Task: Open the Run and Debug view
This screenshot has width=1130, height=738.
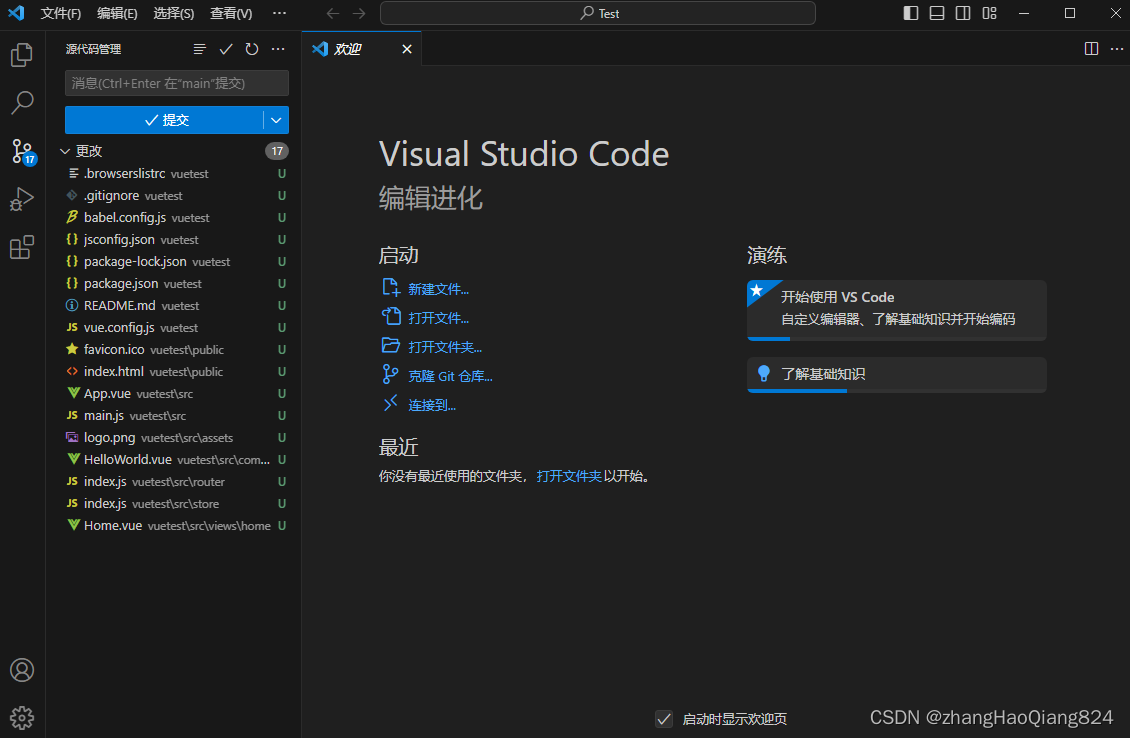Action: coord(22,199)
